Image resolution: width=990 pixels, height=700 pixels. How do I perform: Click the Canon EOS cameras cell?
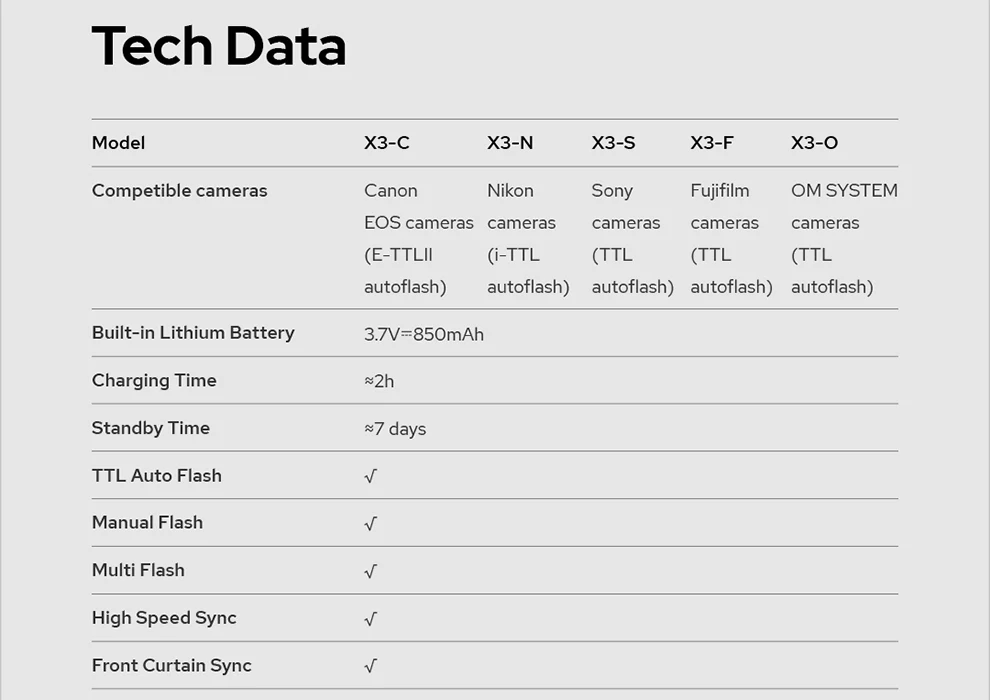tap(419, 239)
